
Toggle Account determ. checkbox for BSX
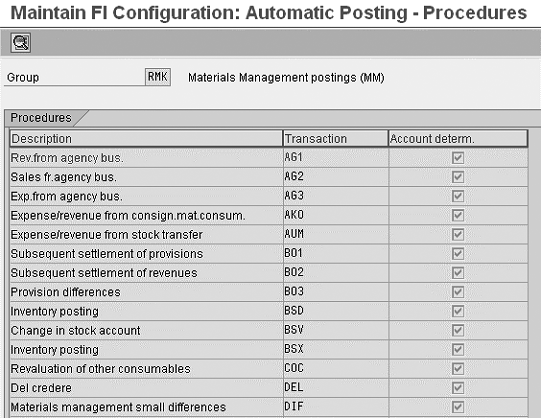pyautogui.click(x=458, y=350)
